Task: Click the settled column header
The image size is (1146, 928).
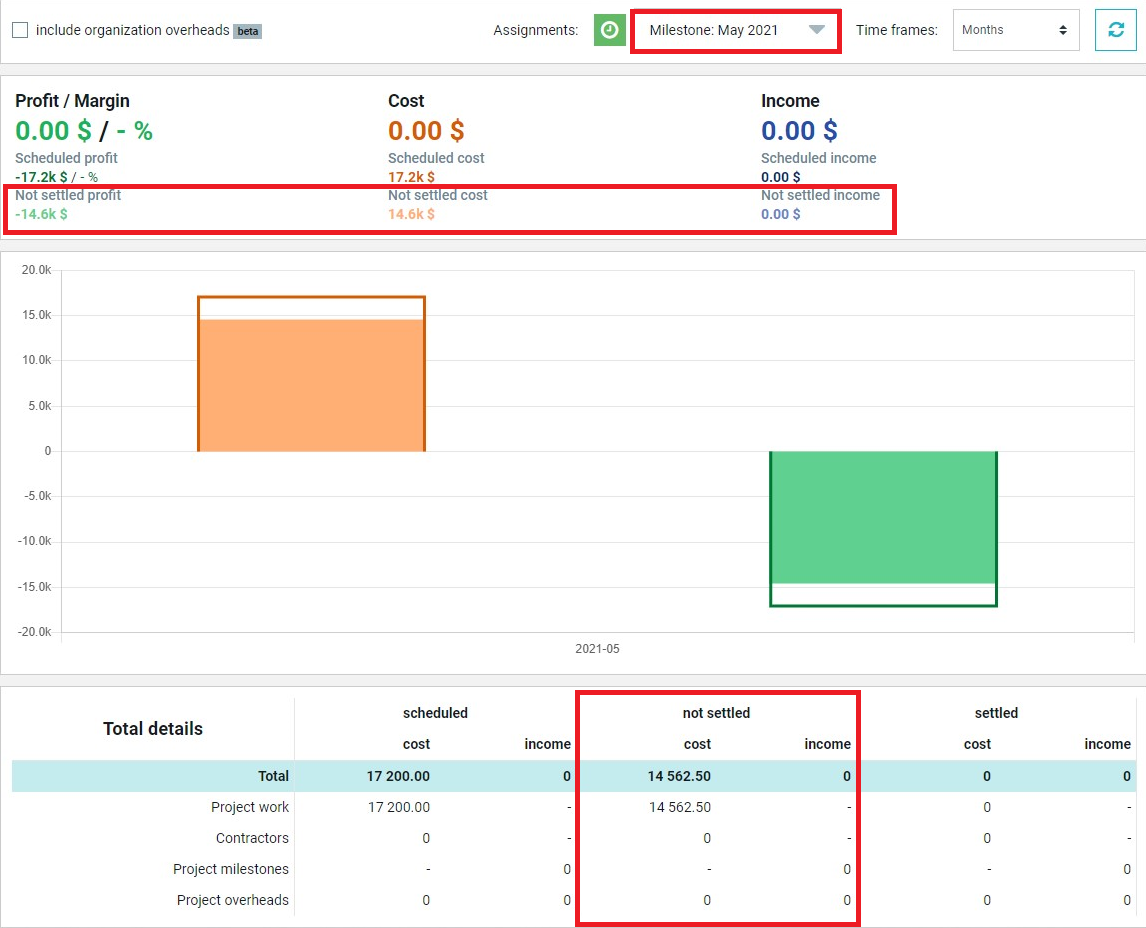Action: click(996, 713)
